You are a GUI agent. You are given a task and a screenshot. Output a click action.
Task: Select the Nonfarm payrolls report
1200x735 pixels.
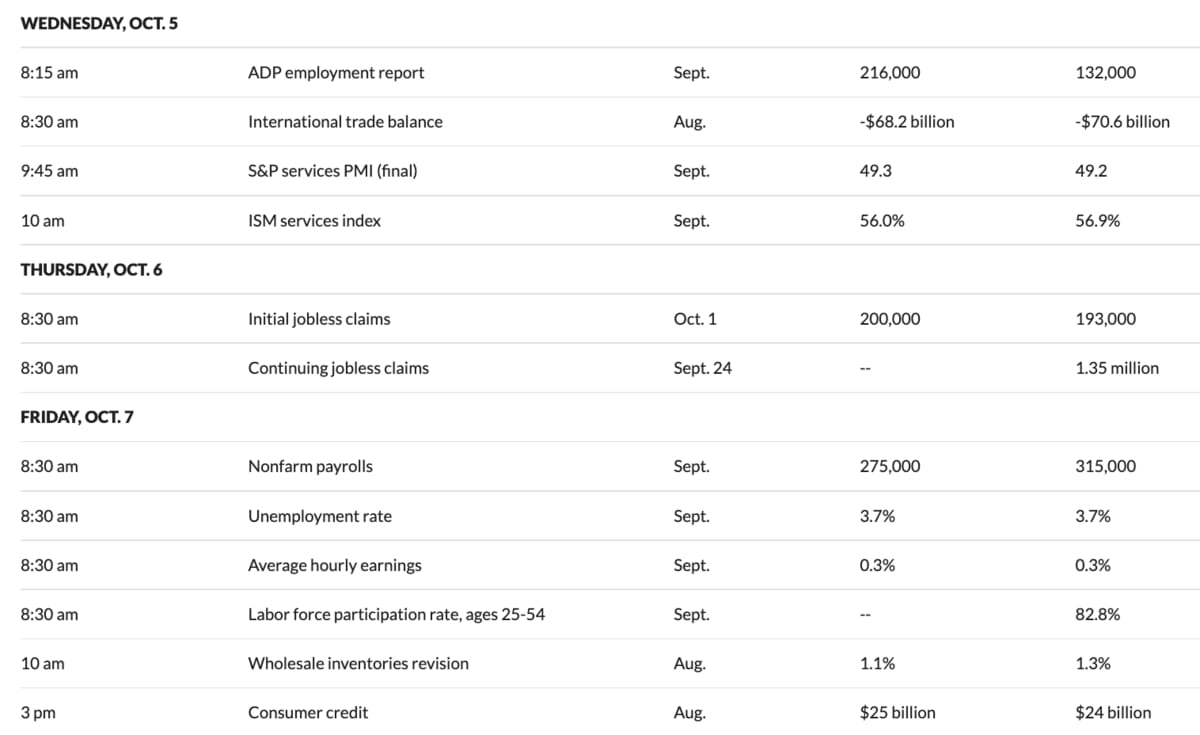pyautogui.click(x=310, y=466)
